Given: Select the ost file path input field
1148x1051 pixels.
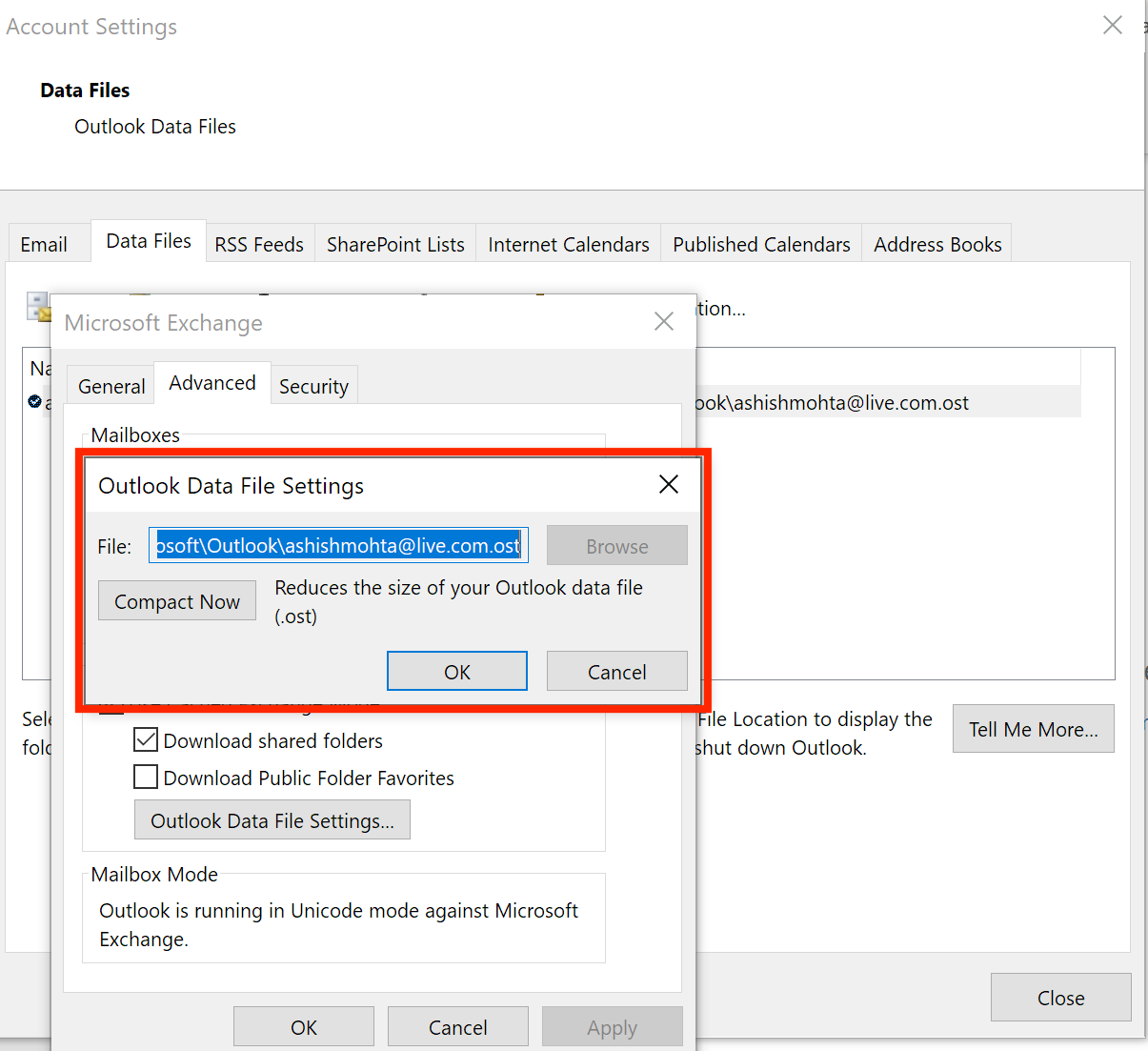Looking at the screenshot, I should coord(338,545).
